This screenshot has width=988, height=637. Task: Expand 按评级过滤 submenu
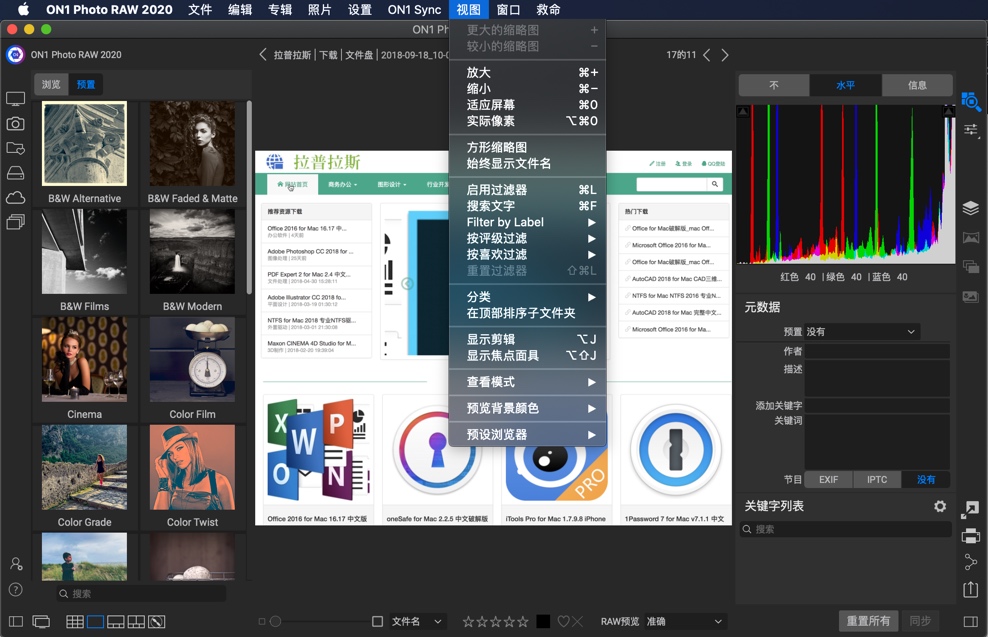coord(527,238)
